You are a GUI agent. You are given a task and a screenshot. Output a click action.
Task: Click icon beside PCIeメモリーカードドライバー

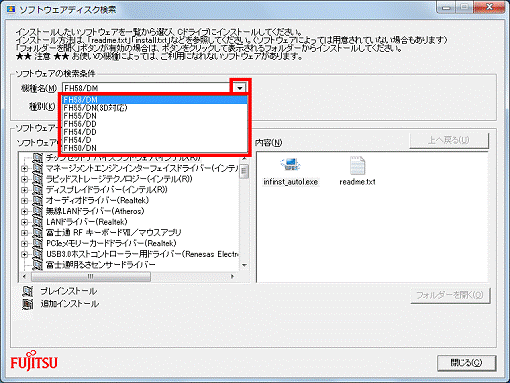pos(38,243)
